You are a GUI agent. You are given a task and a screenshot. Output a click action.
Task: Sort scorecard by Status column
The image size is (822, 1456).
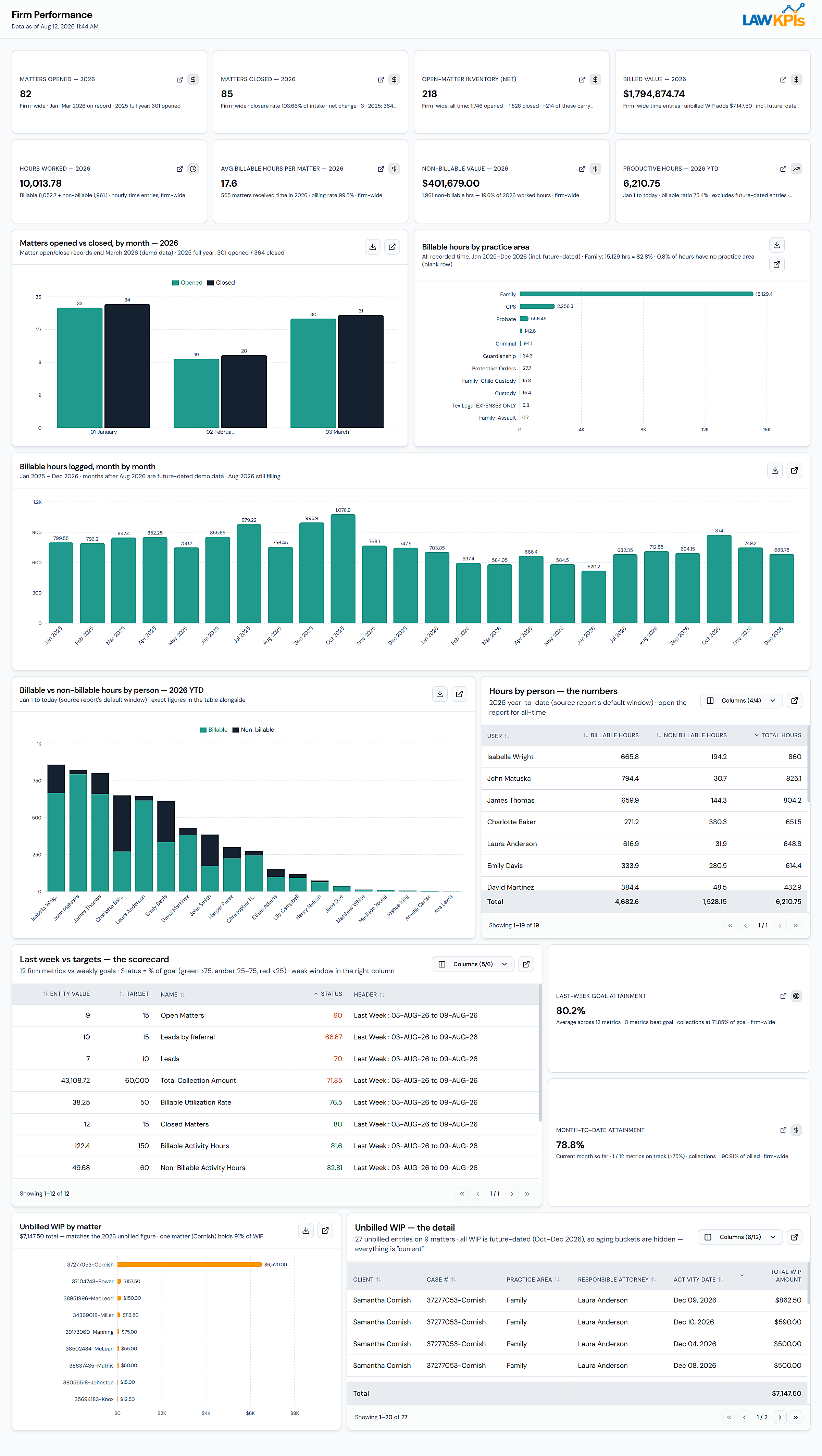point(328,994)
